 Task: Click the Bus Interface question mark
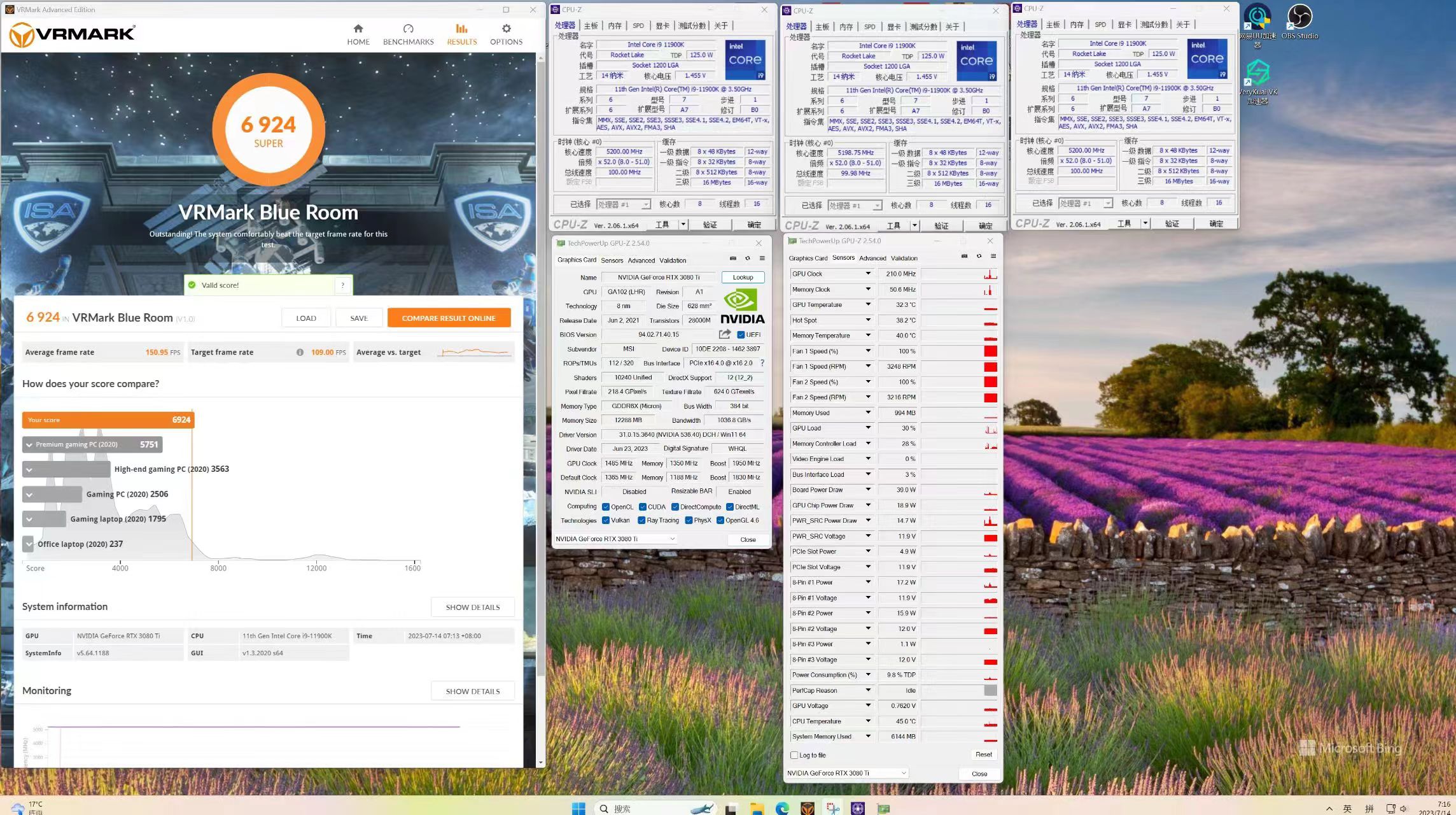[762, 363]
